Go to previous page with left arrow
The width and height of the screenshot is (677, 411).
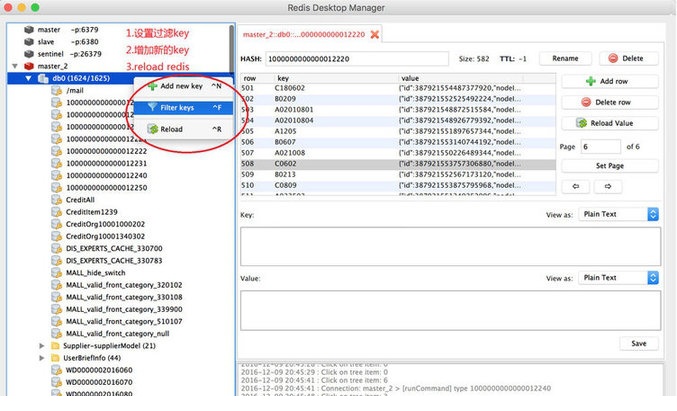[x=575, y=187]
